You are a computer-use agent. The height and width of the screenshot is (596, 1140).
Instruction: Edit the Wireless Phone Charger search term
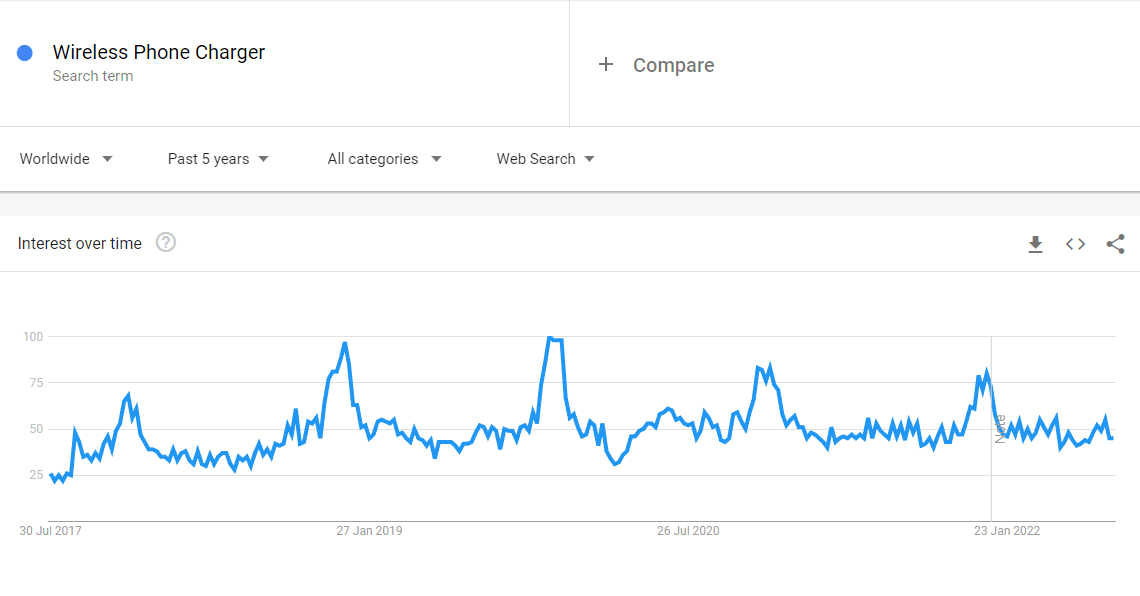point(158,52)
